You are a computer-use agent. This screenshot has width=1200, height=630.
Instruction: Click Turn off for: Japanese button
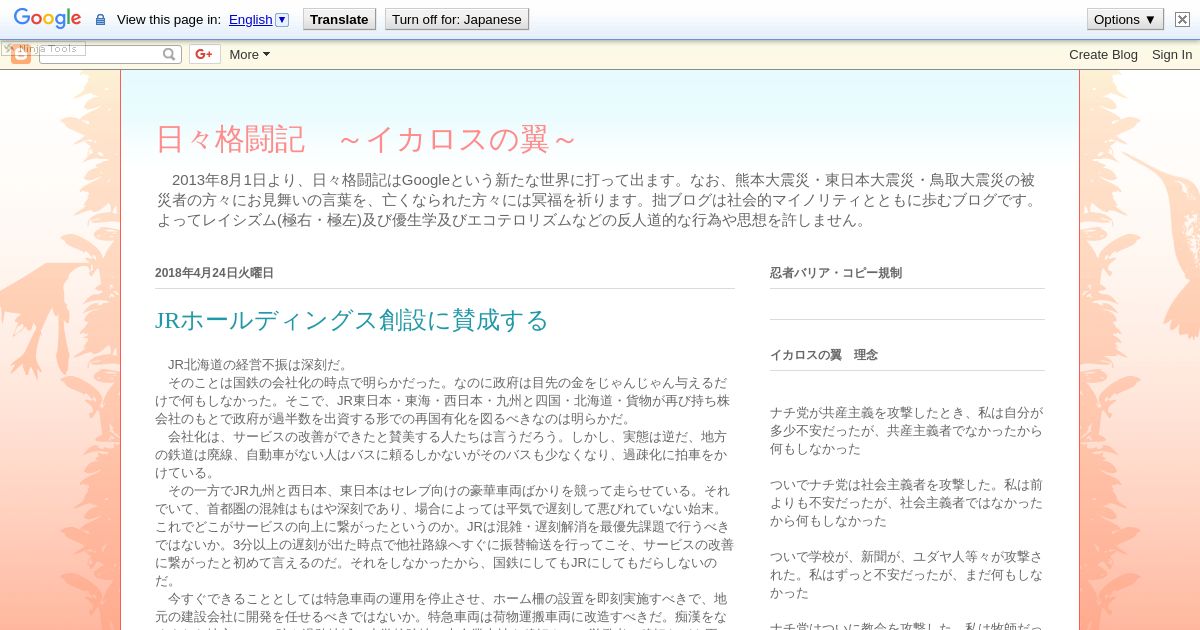tap(456, 19)
